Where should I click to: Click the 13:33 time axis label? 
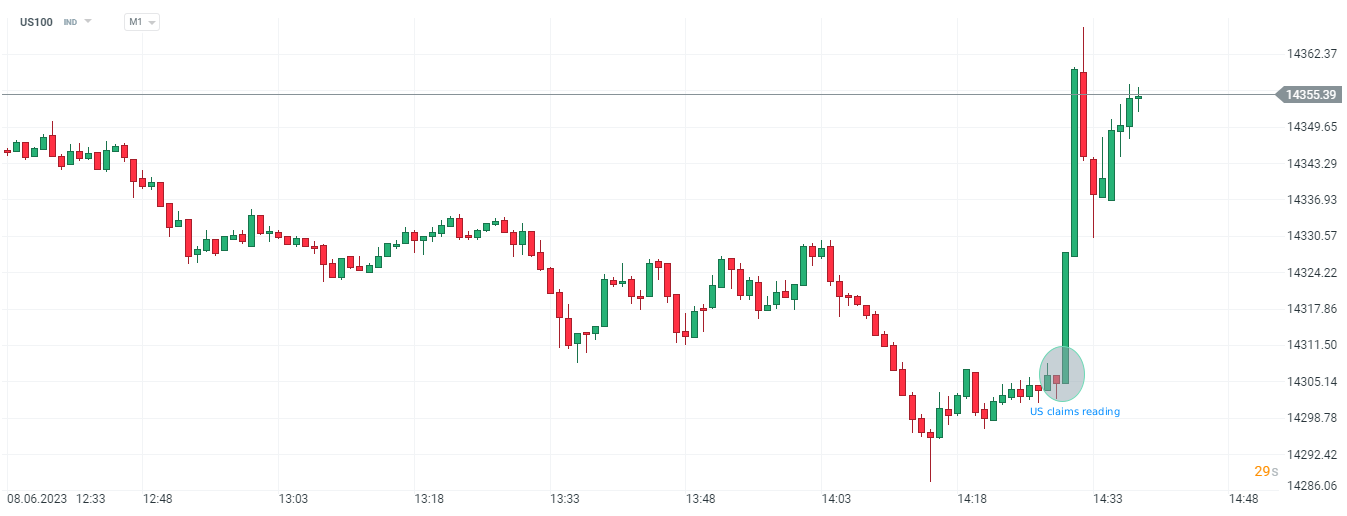pos(565,499)
